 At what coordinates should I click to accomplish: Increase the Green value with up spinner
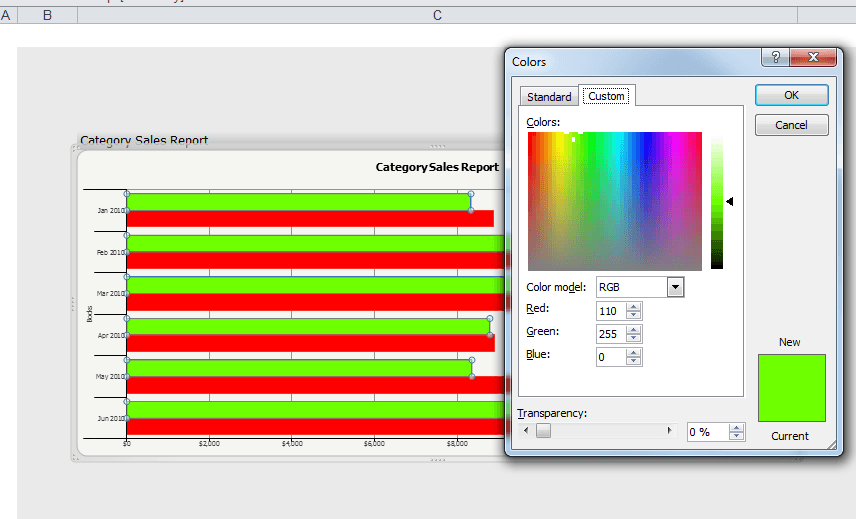(x=633, y=330)
